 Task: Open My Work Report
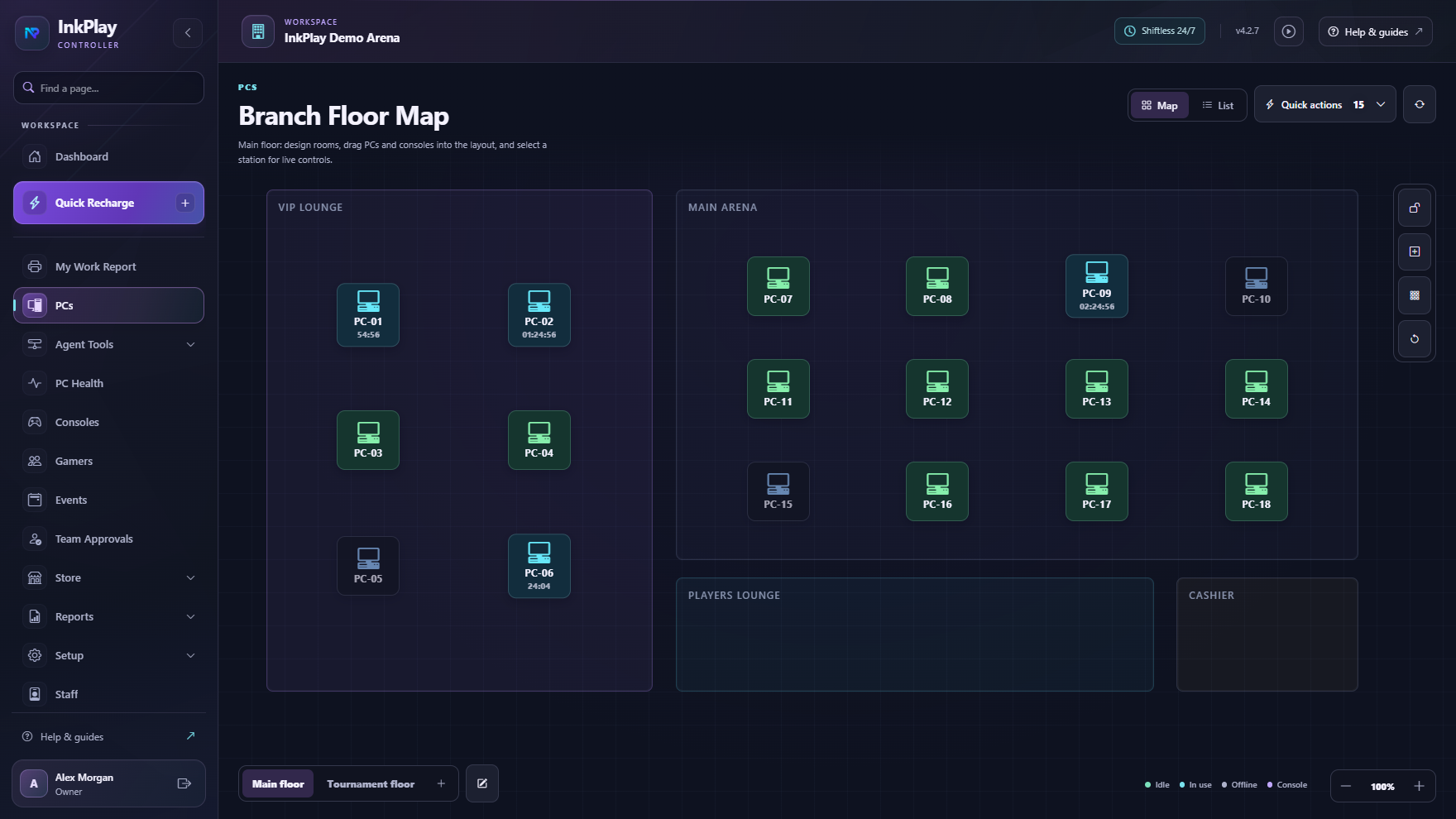pos(109,266)
